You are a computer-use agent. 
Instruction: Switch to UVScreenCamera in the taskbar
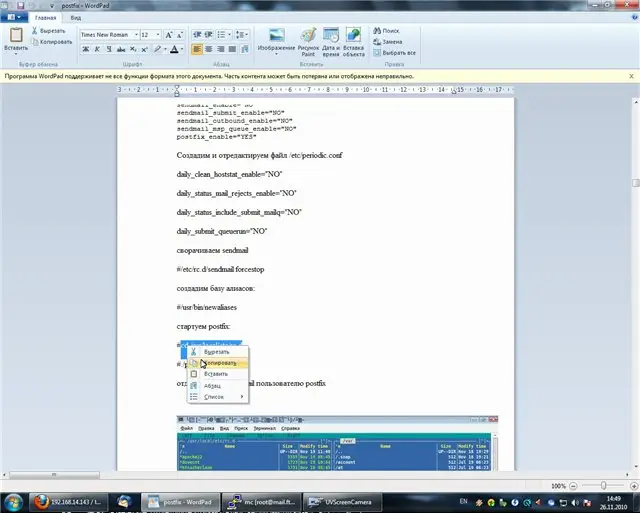coord(342,502)
